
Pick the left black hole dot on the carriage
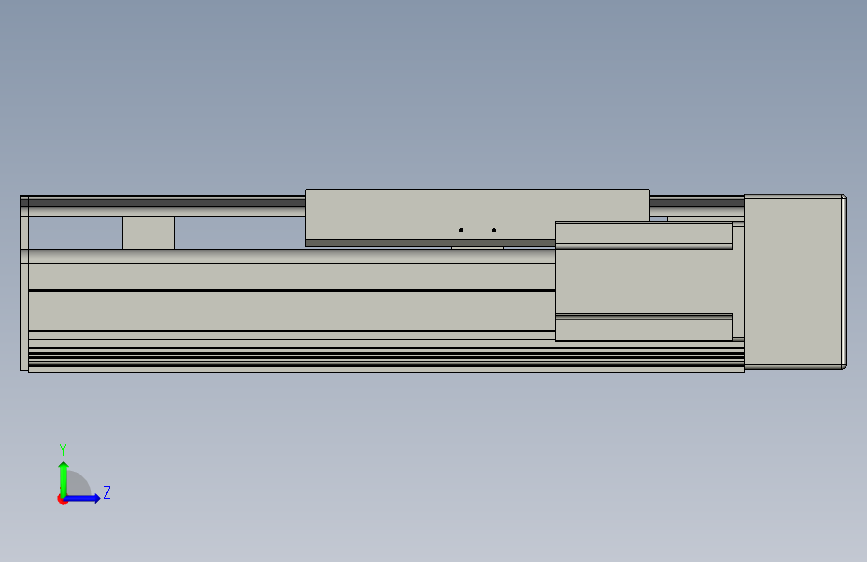coord(461,230)
